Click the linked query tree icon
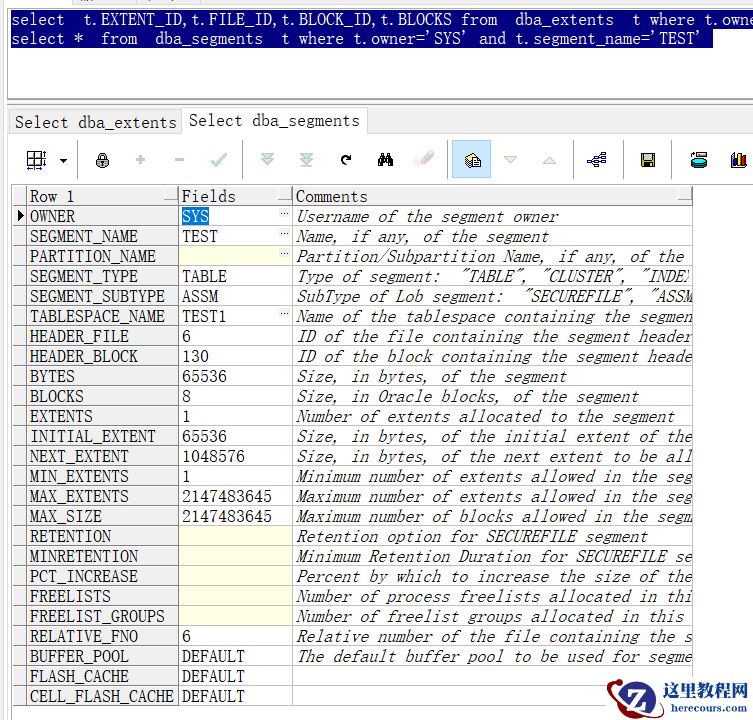Viewport: 753px width, 720px height. [597, 159]
